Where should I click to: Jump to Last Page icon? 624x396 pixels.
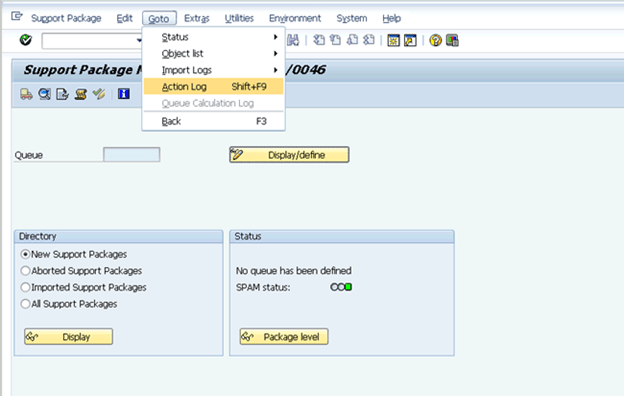pyautogui.click(x=369, y=40)
